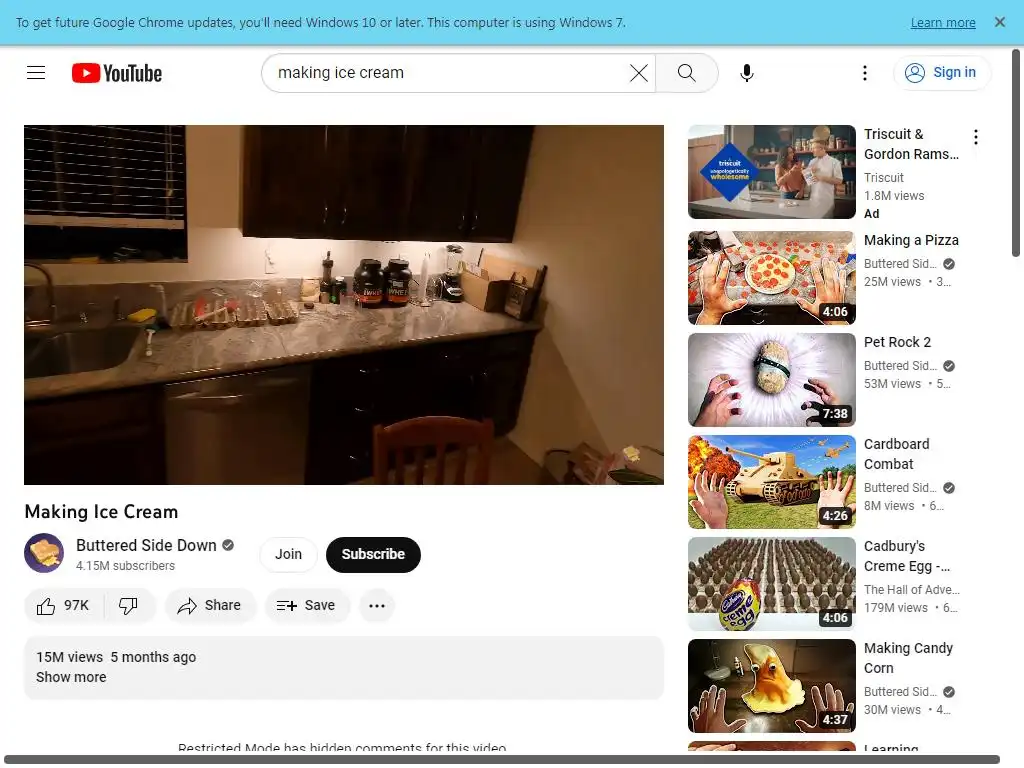
Task: Open YouTube settings three-dot menu
Action: (x=865, y=72)
